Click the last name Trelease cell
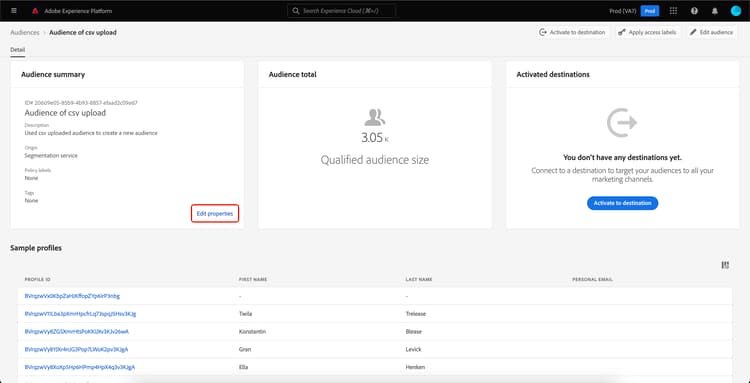 [x=416, y=314]
